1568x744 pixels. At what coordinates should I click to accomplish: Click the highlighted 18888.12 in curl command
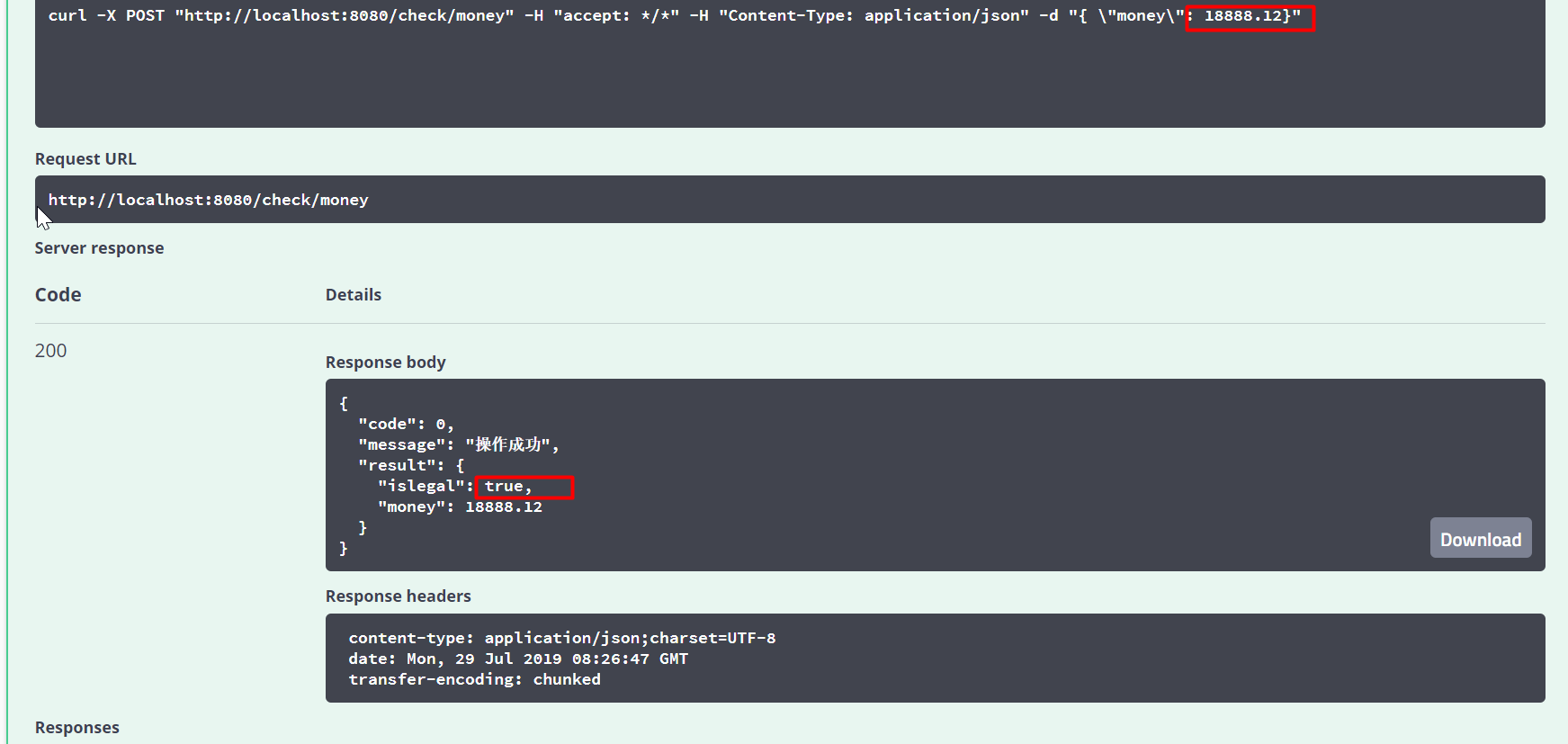[1249, 16]
